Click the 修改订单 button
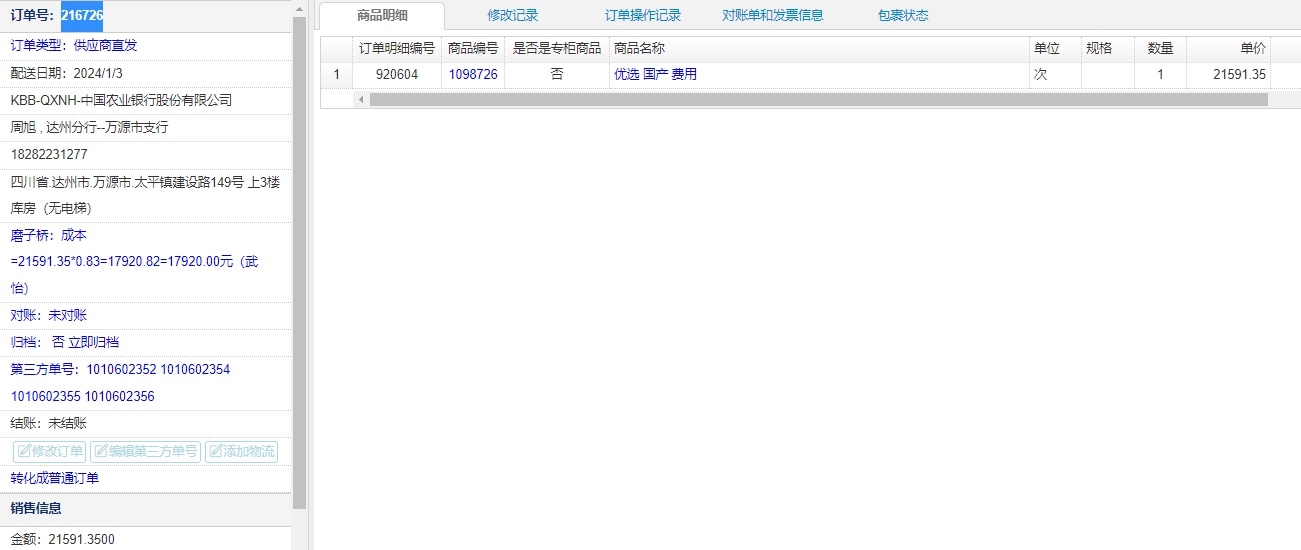The height and width of the screenshot is (550, 1301). pyautogui.click(x=50, y=452)
